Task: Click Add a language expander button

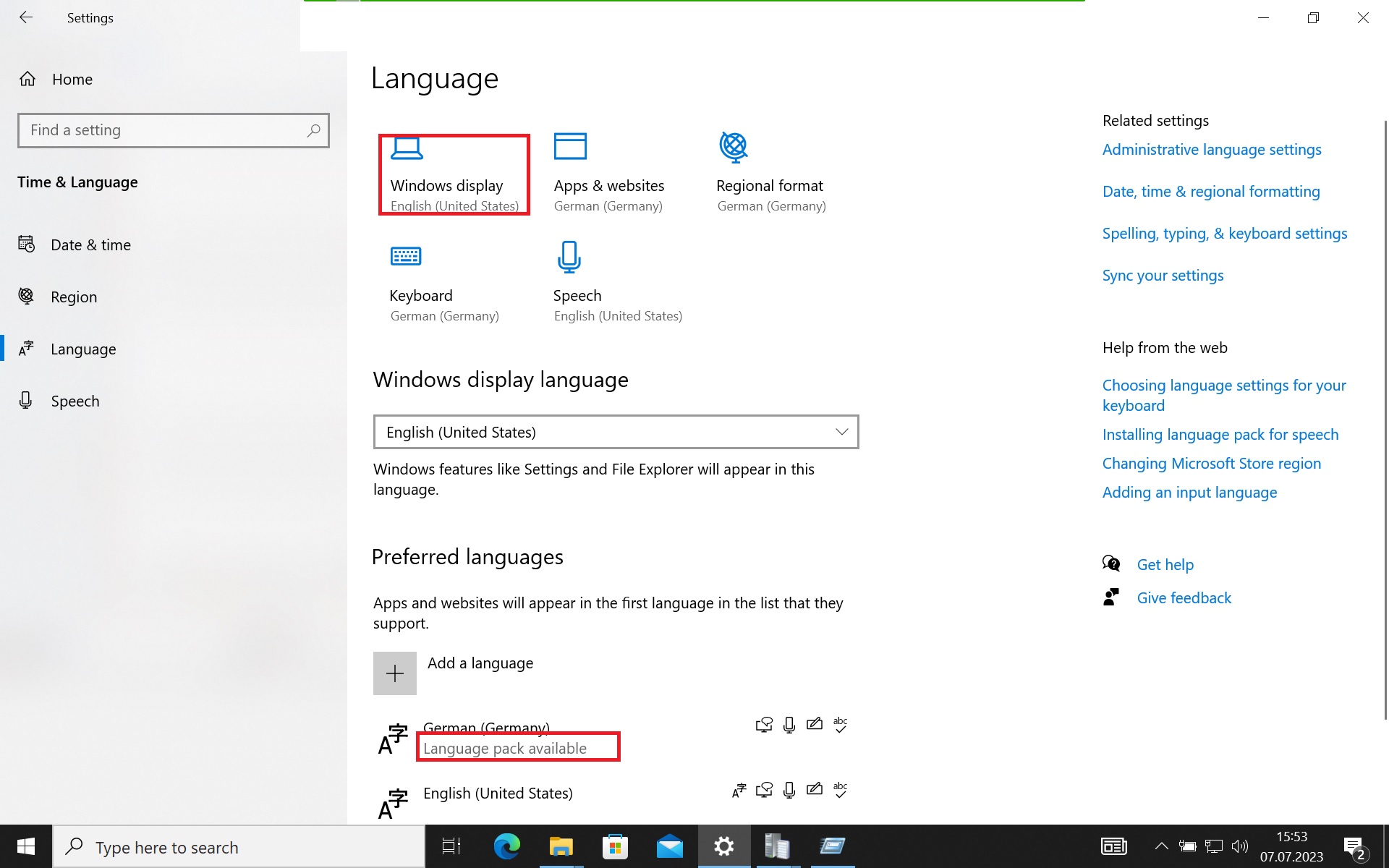Action: coord(394,673)
